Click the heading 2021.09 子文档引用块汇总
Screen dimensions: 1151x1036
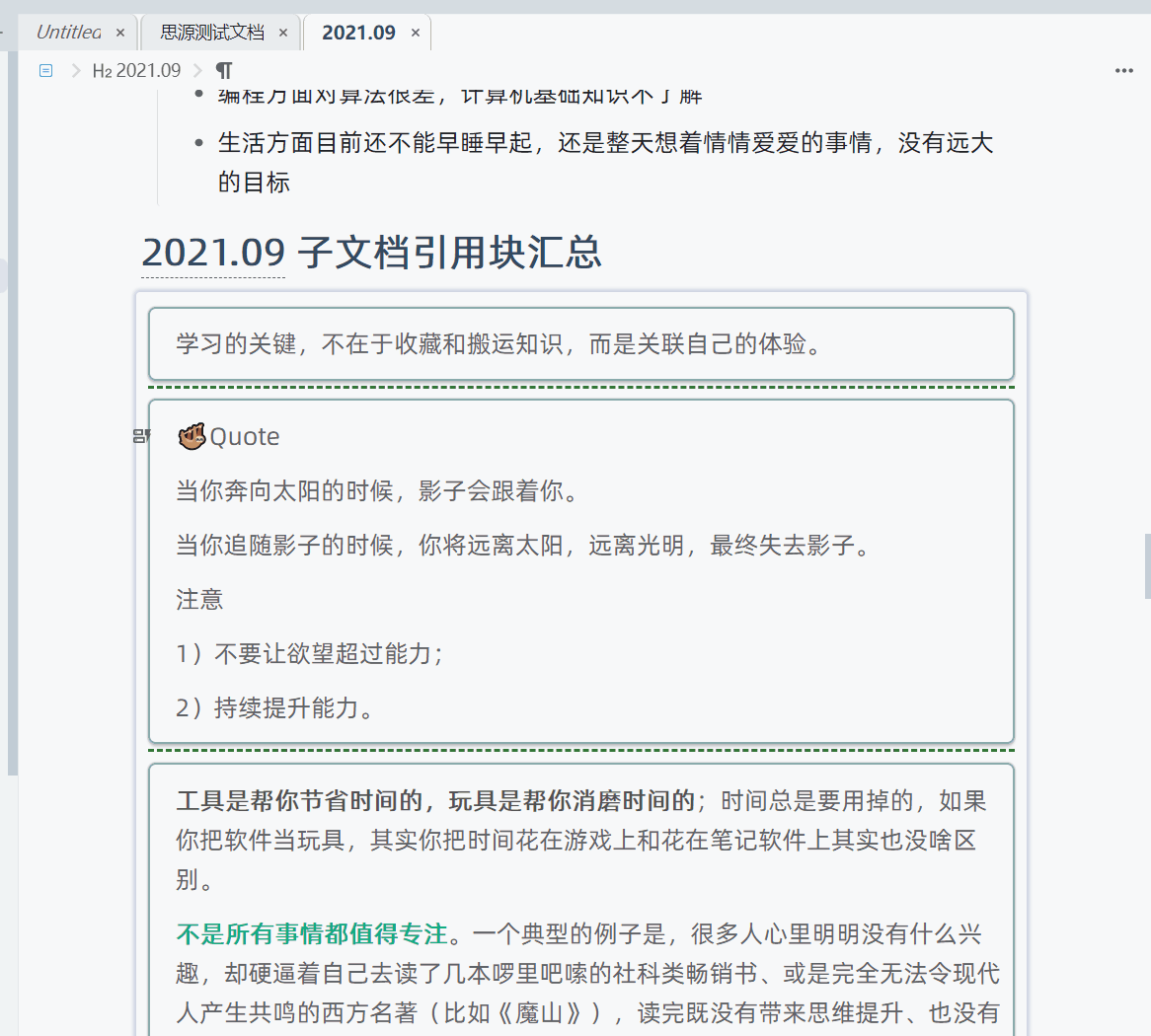point(373,254)
